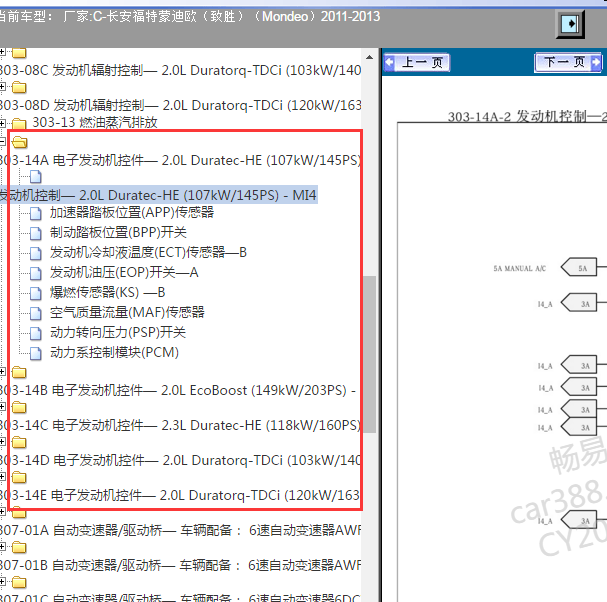The width and height of the screenshot is (607, 602).
Task: Click document icon for 动力系控制模块(PCM)
Action: pos(36,353)
